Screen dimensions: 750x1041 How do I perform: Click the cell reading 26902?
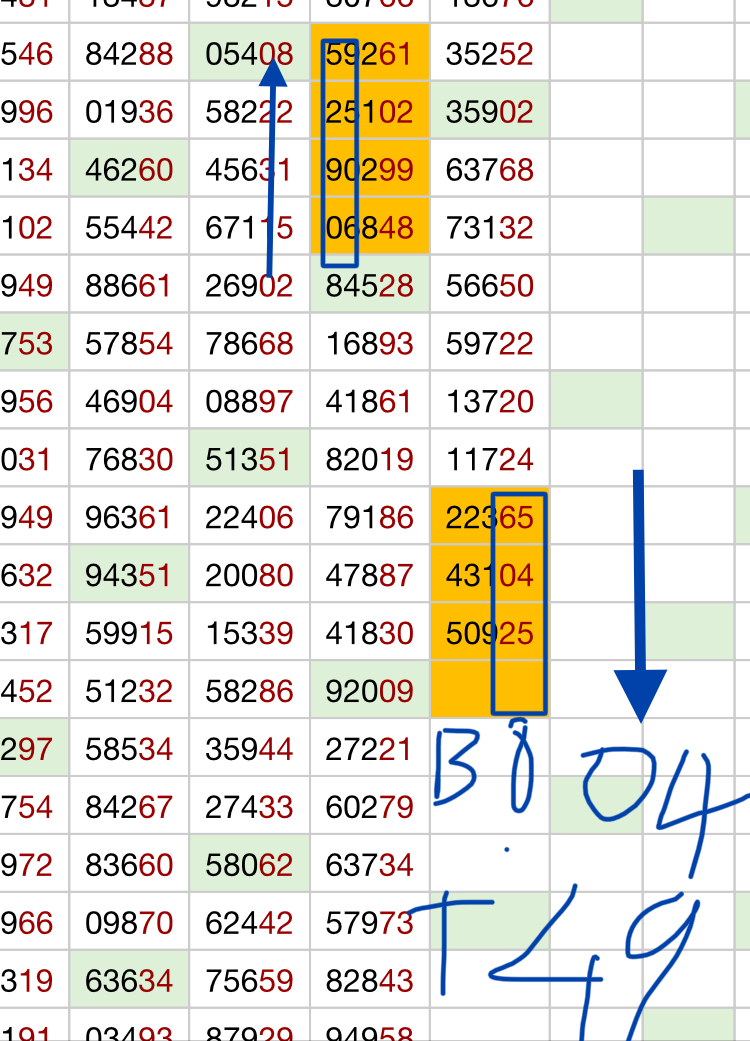[250, 283]
